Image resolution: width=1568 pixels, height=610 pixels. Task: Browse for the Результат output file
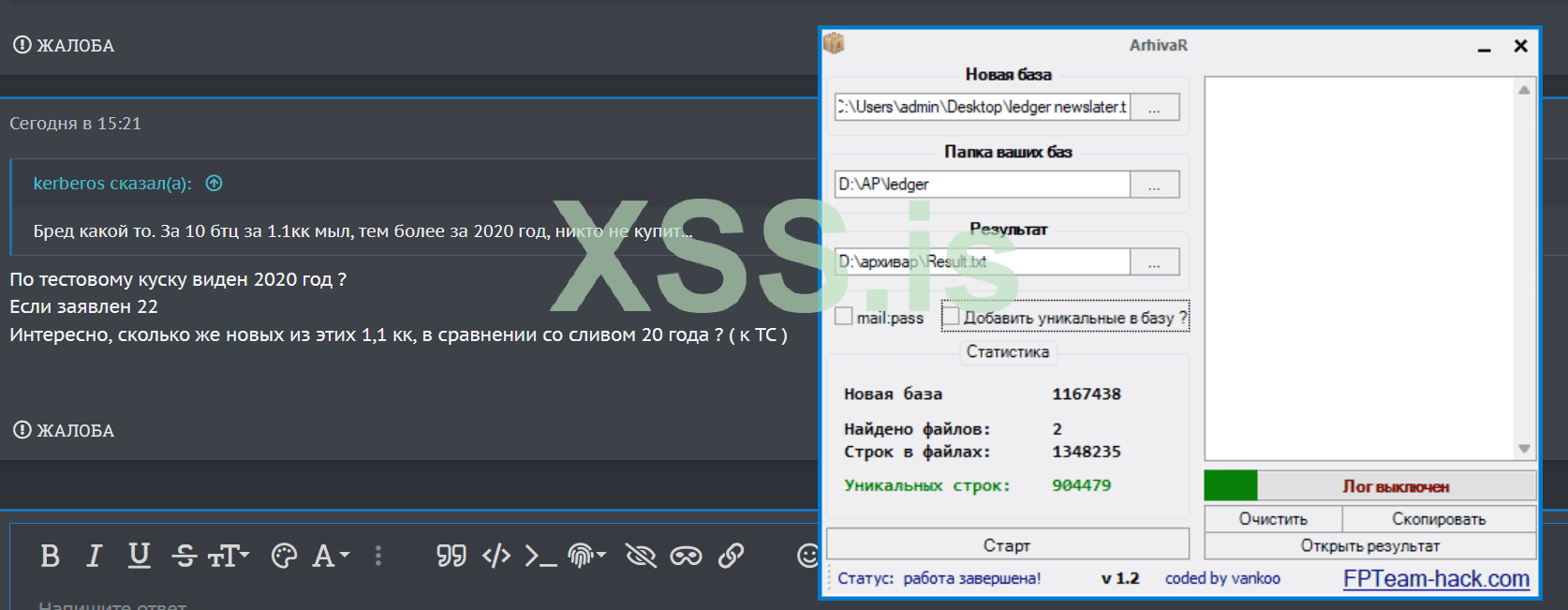click(1154, 261)
